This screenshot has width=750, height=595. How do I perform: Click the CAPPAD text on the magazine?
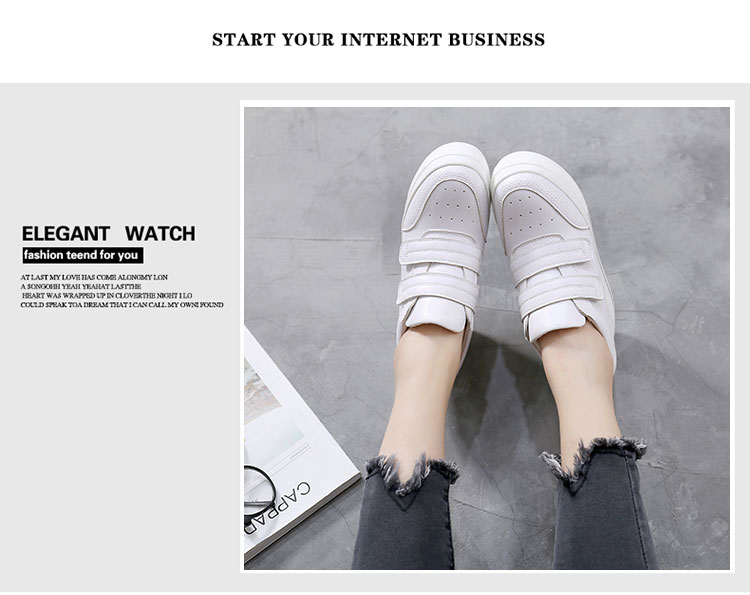[279, 508]
